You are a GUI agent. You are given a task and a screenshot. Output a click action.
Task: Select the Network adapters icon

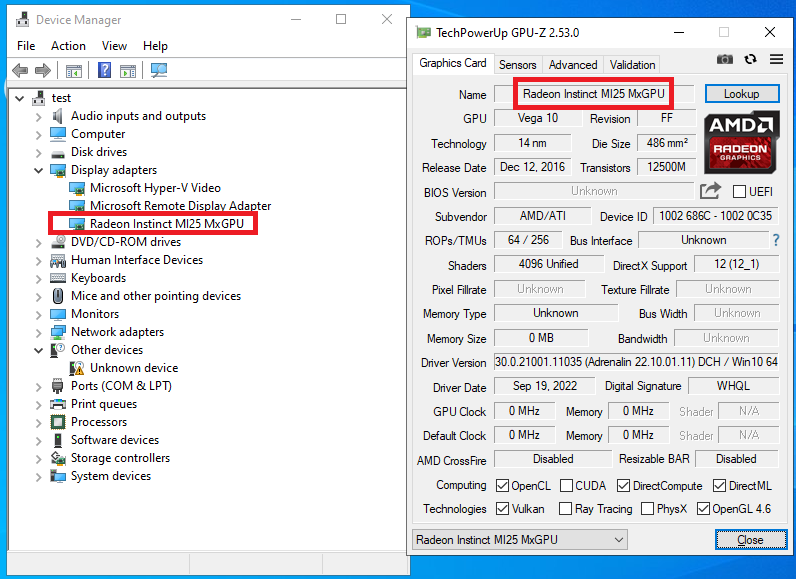[x=58, y=332]
